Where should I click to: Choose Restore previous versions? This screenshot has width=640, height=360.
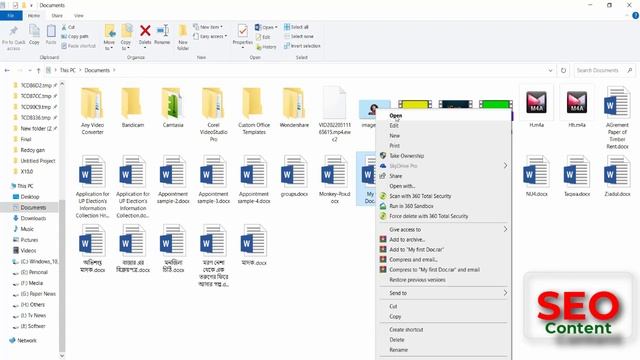point(443,280)
